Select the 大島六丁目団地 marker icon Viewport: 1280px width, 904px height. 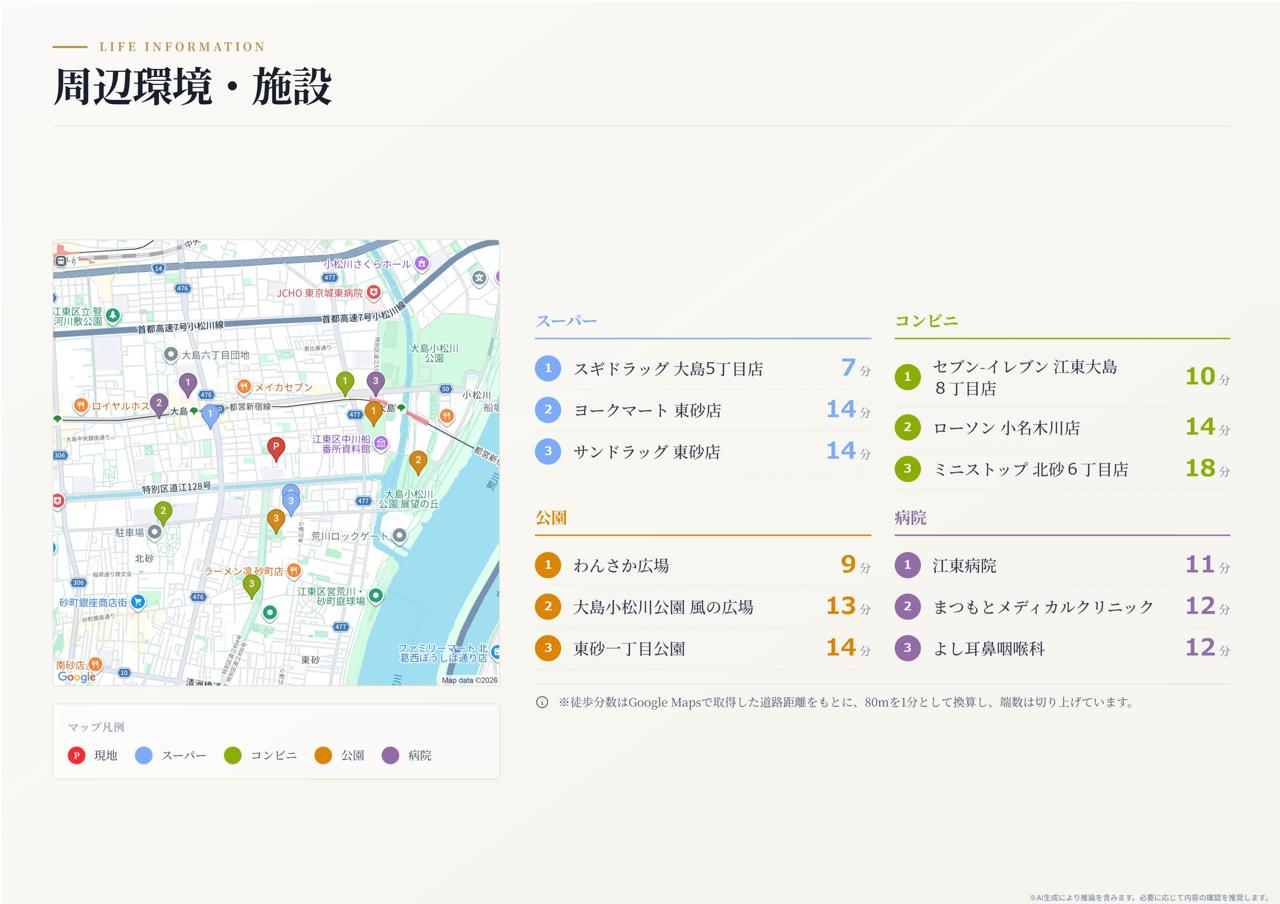[x=171, y=355]
